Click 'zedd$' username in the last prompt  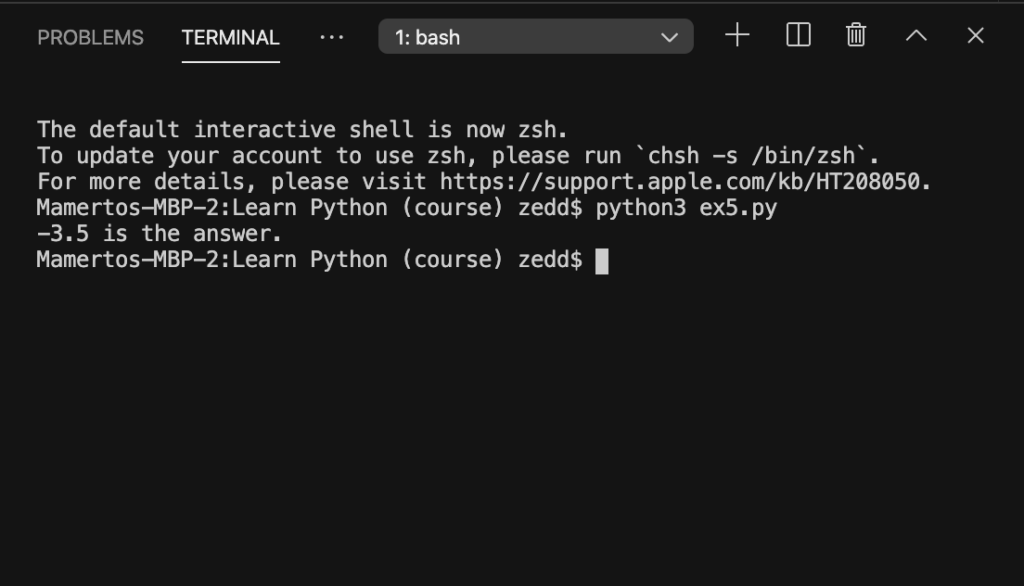point(550,260)
